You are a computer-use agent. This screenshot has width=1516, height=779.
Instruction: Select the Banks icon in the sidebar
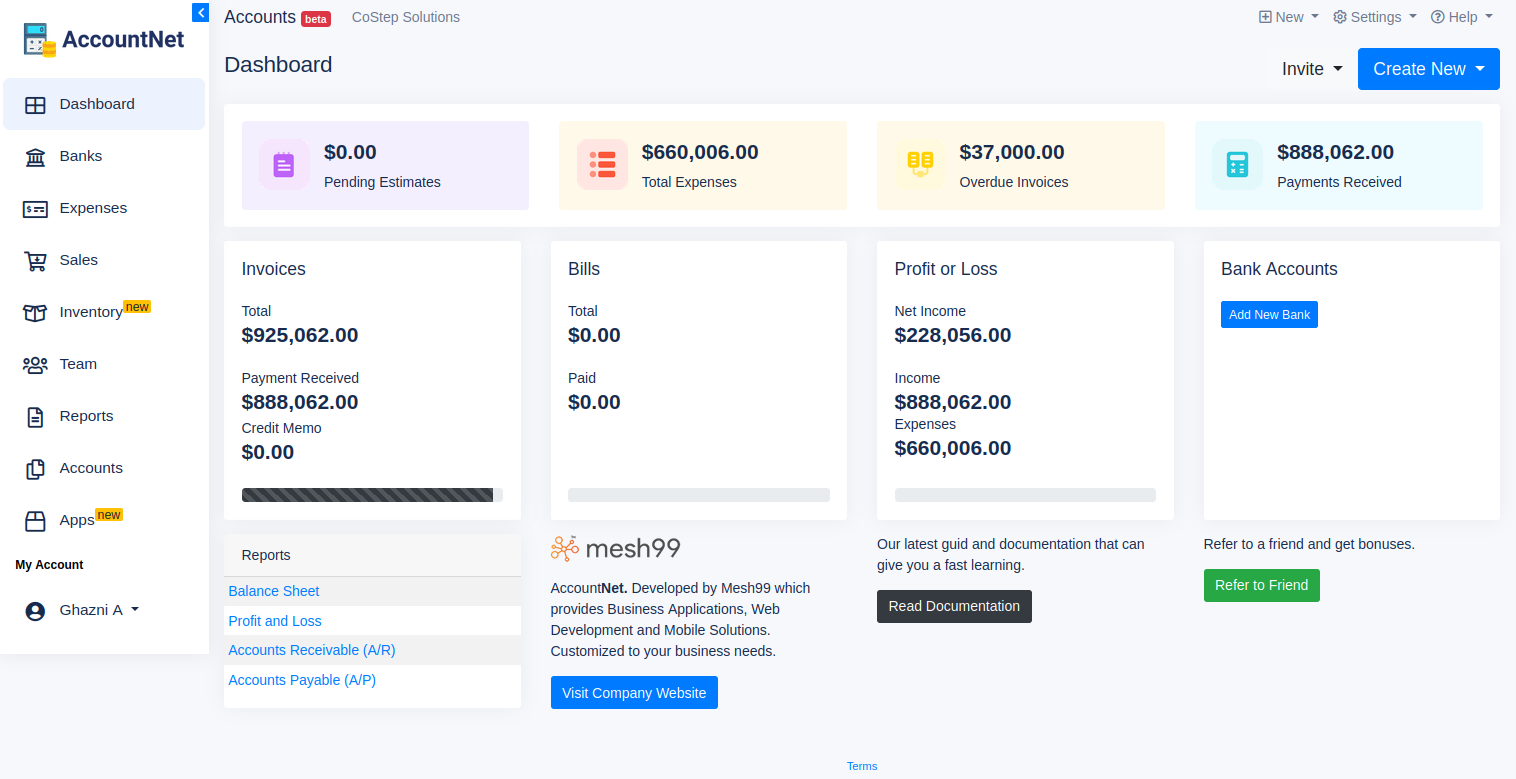(36, 156)
